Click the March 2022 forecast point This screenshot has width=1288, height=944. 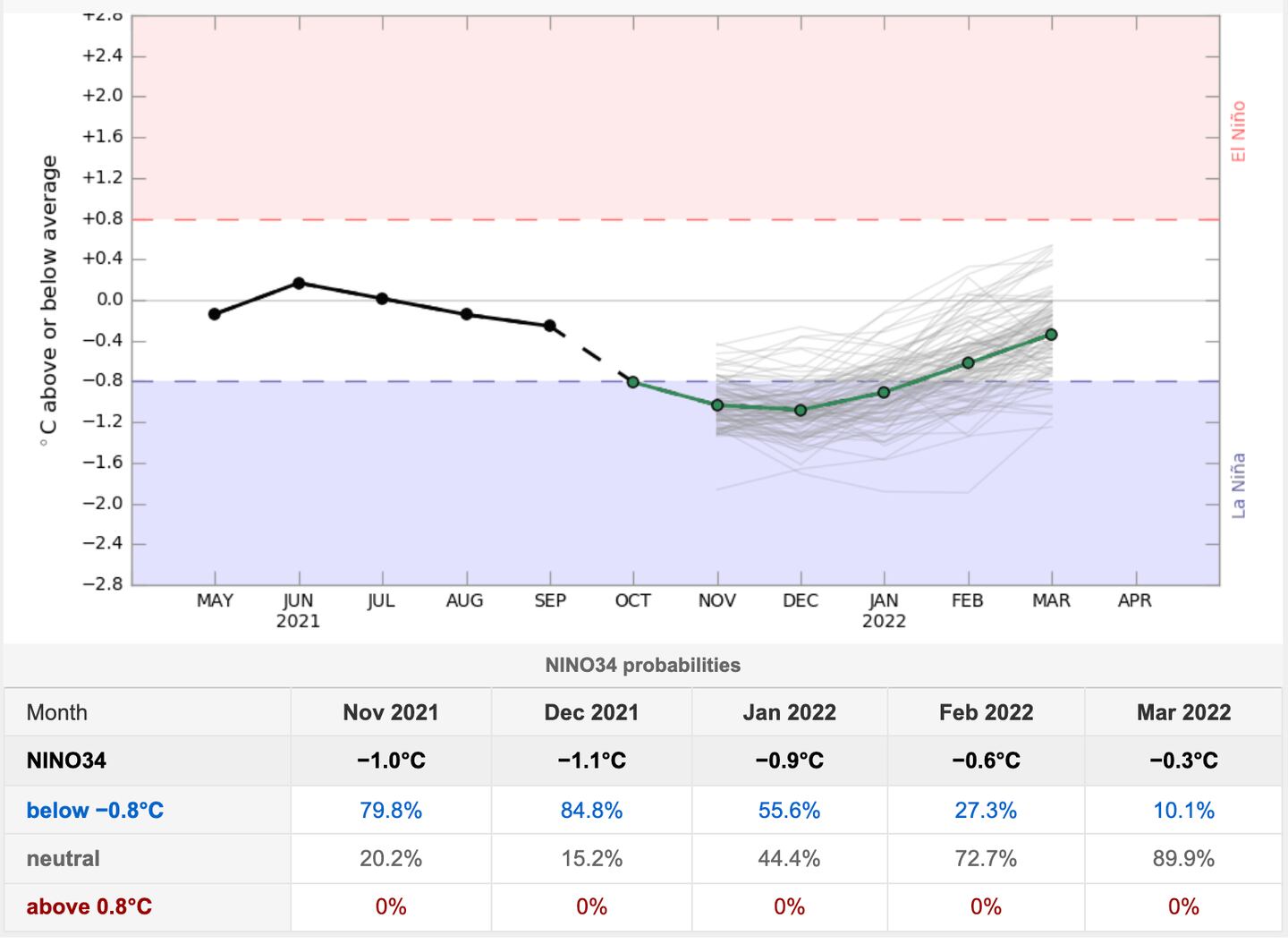1051,335
